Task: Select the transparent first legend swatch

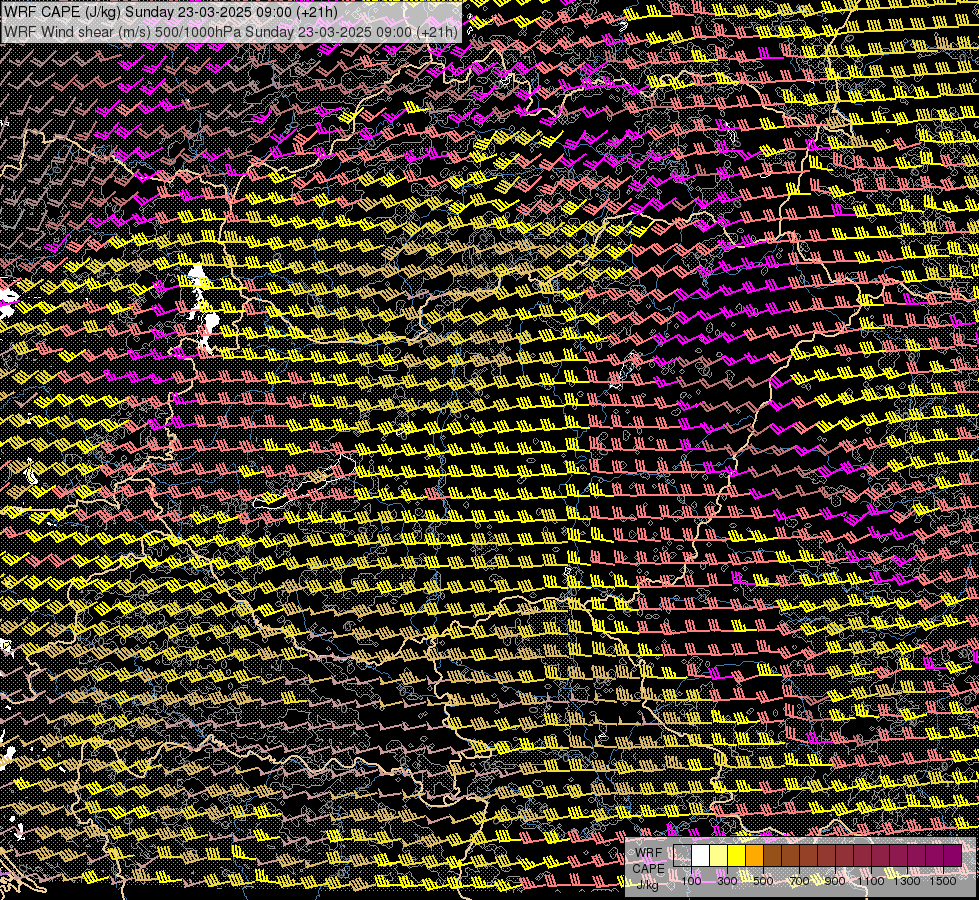Action: pos(682,855)
